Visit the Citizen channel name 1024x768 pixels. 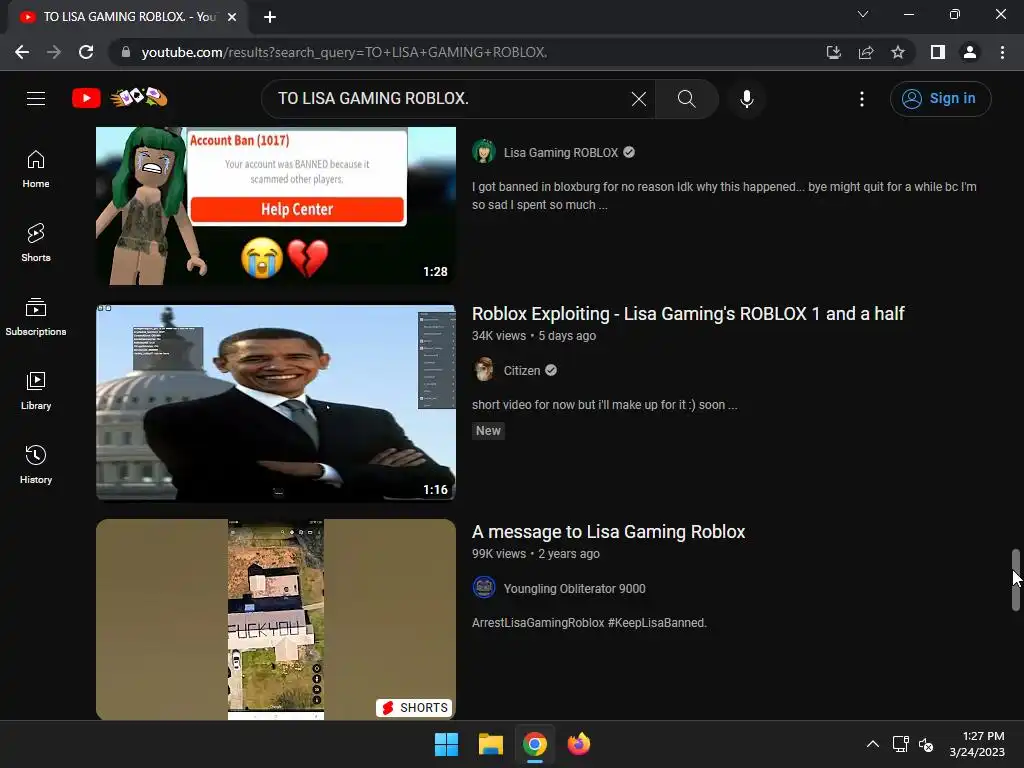coord(522,370)
